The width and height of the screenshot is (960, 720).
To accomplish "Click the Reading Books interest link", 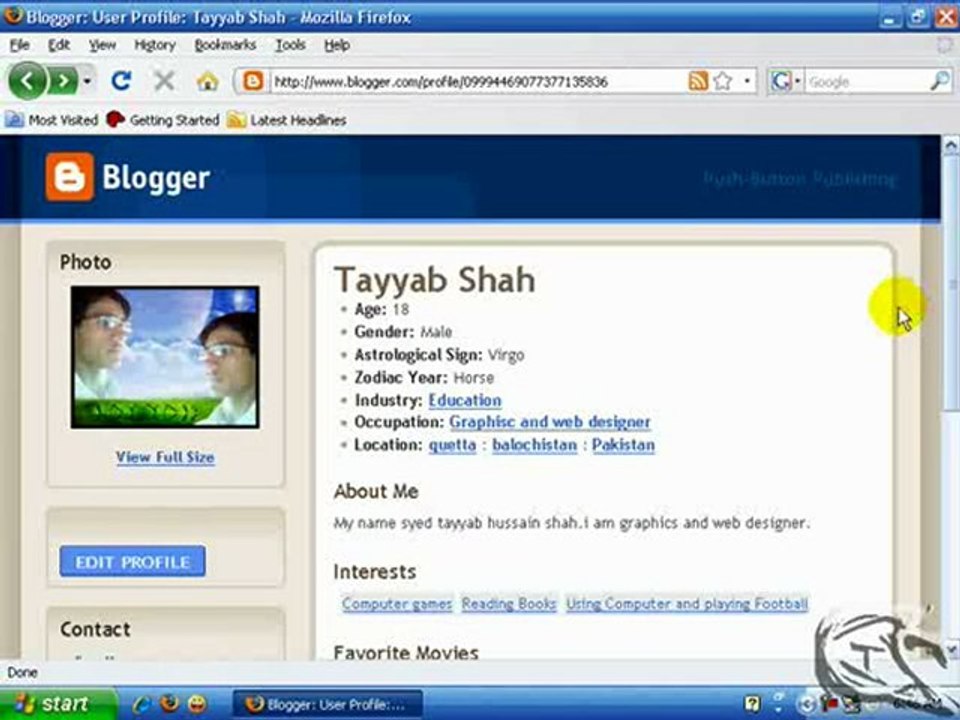I will point(509,604).
